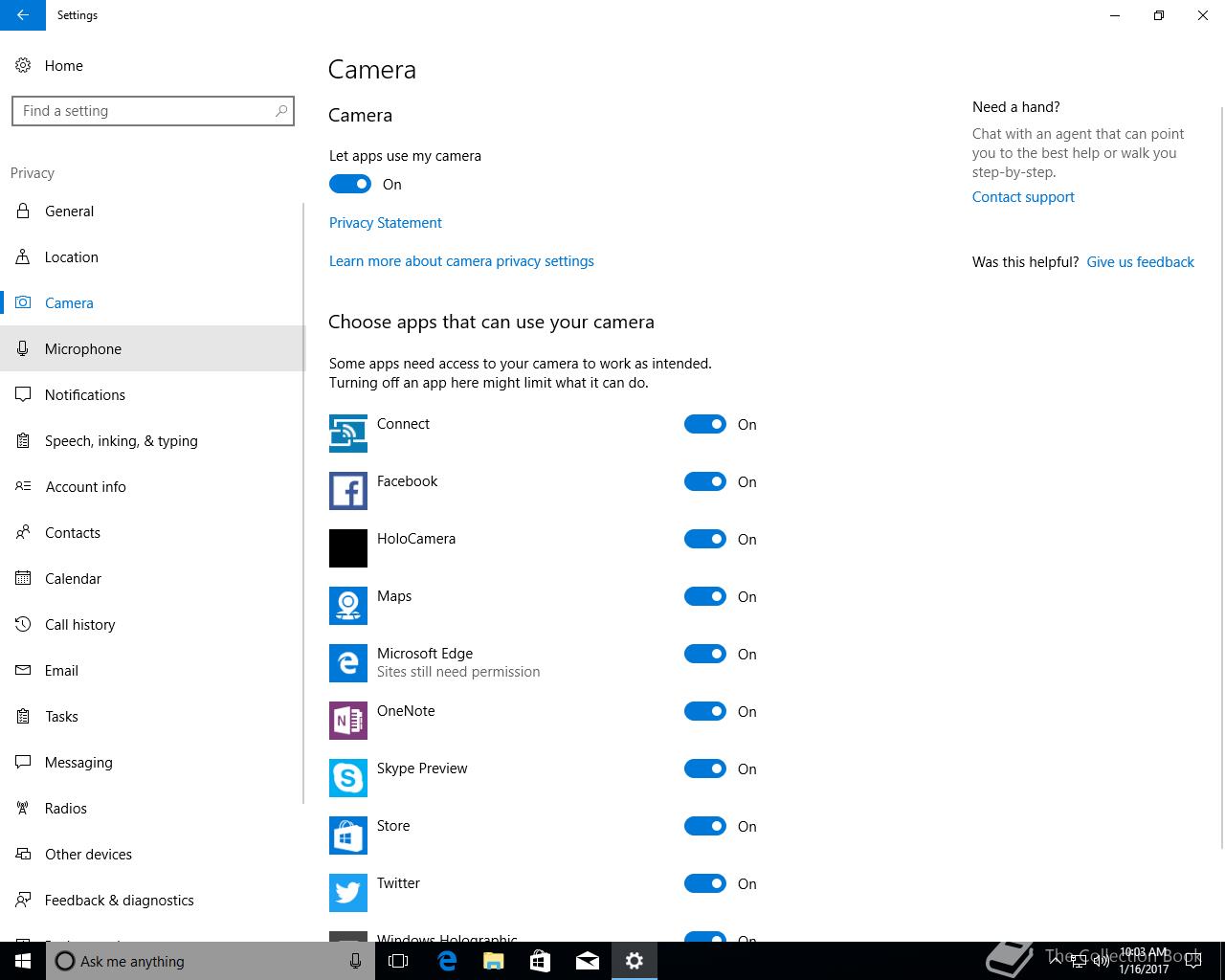
Task: Click the lock icon next to General
Action: 23,212
